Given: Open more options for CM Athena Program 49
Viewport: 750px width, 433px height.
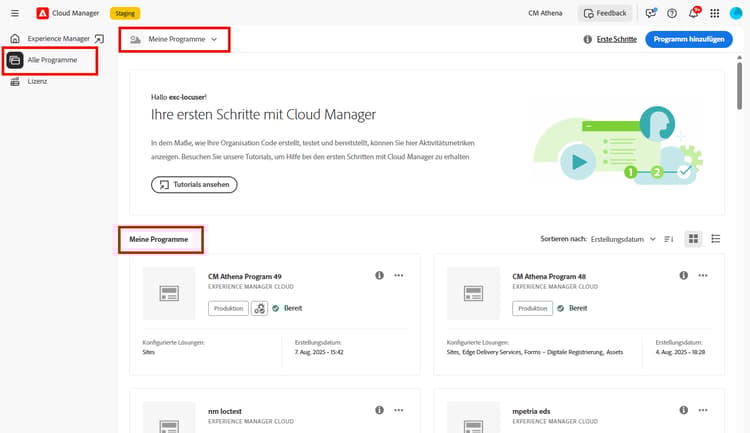Looking at the screenshot, I should click(x=398, y=276).
